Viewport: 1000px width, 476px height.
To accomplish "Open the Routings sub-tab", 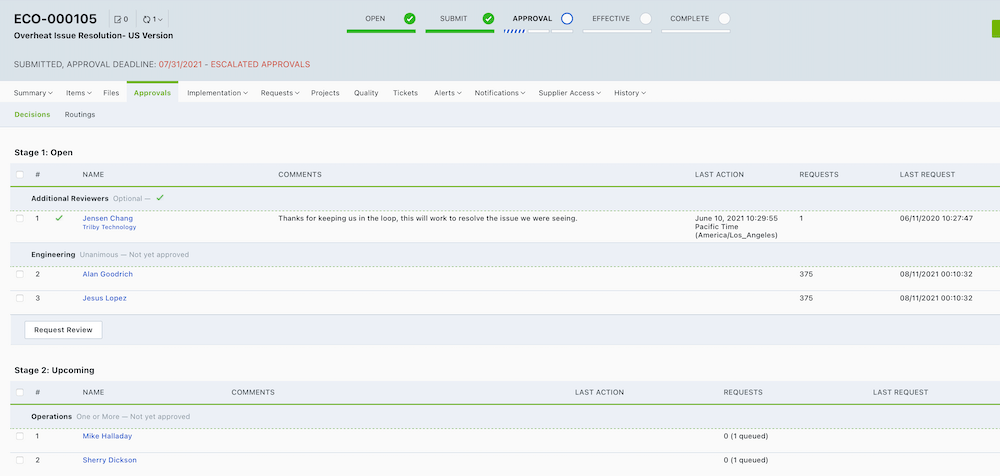I will pos(80,115).
